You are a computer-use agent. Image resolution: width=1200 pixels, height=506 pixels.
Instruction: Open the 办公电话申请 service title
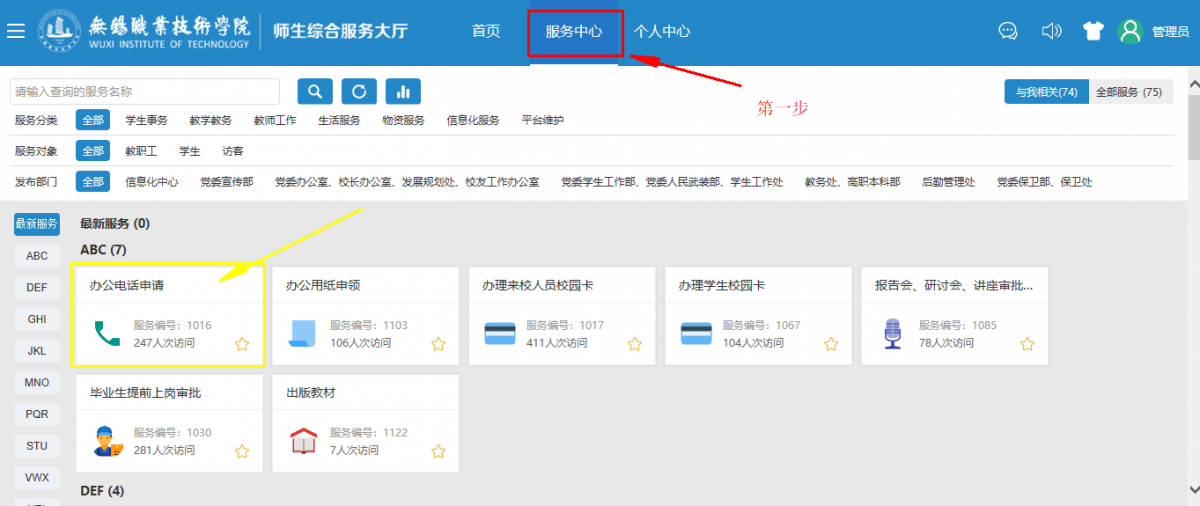click(127, 285)
